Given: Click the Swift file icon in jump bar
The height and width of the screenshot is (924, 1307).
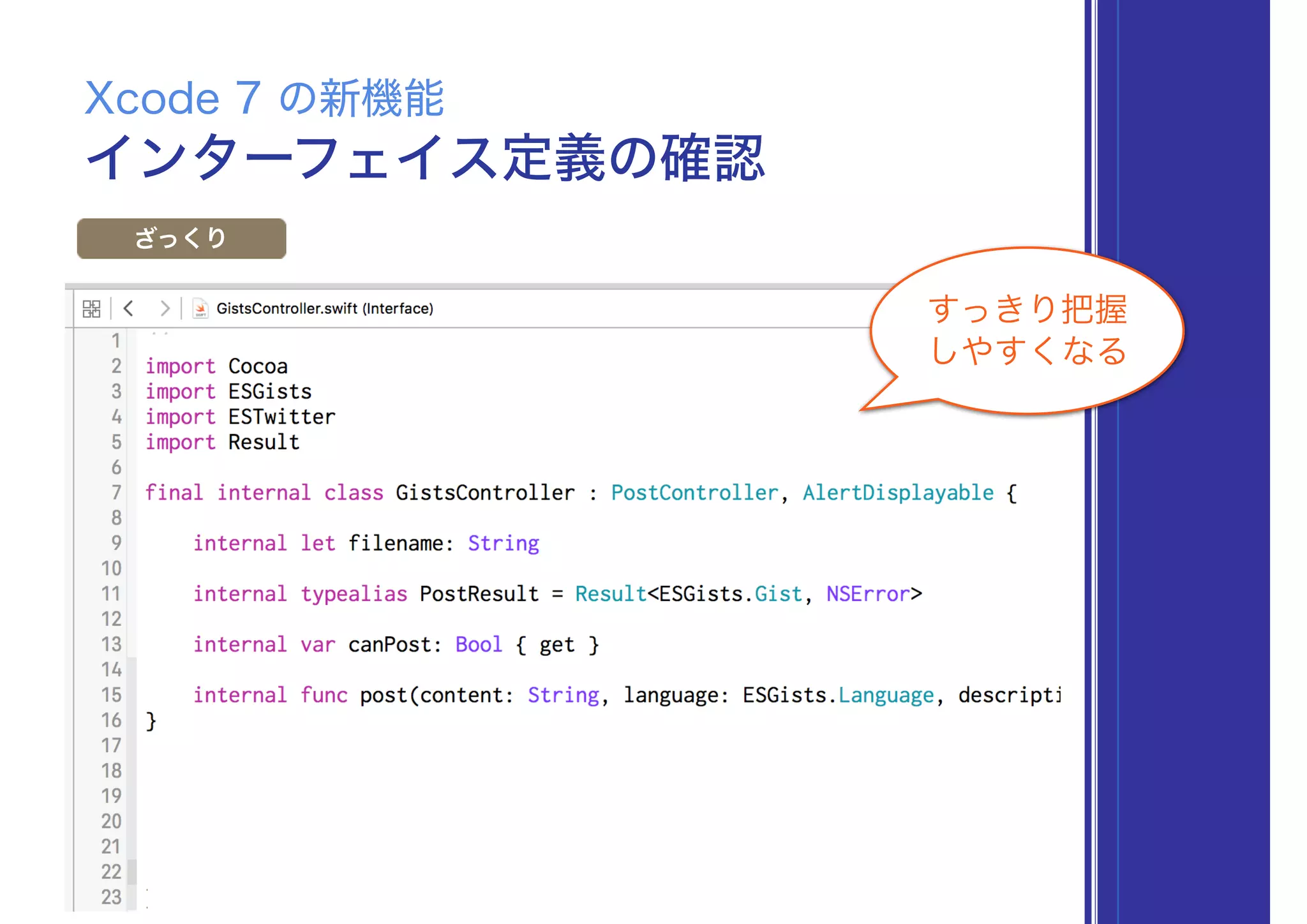Looking at the screenshot, I should coord(200,309).
